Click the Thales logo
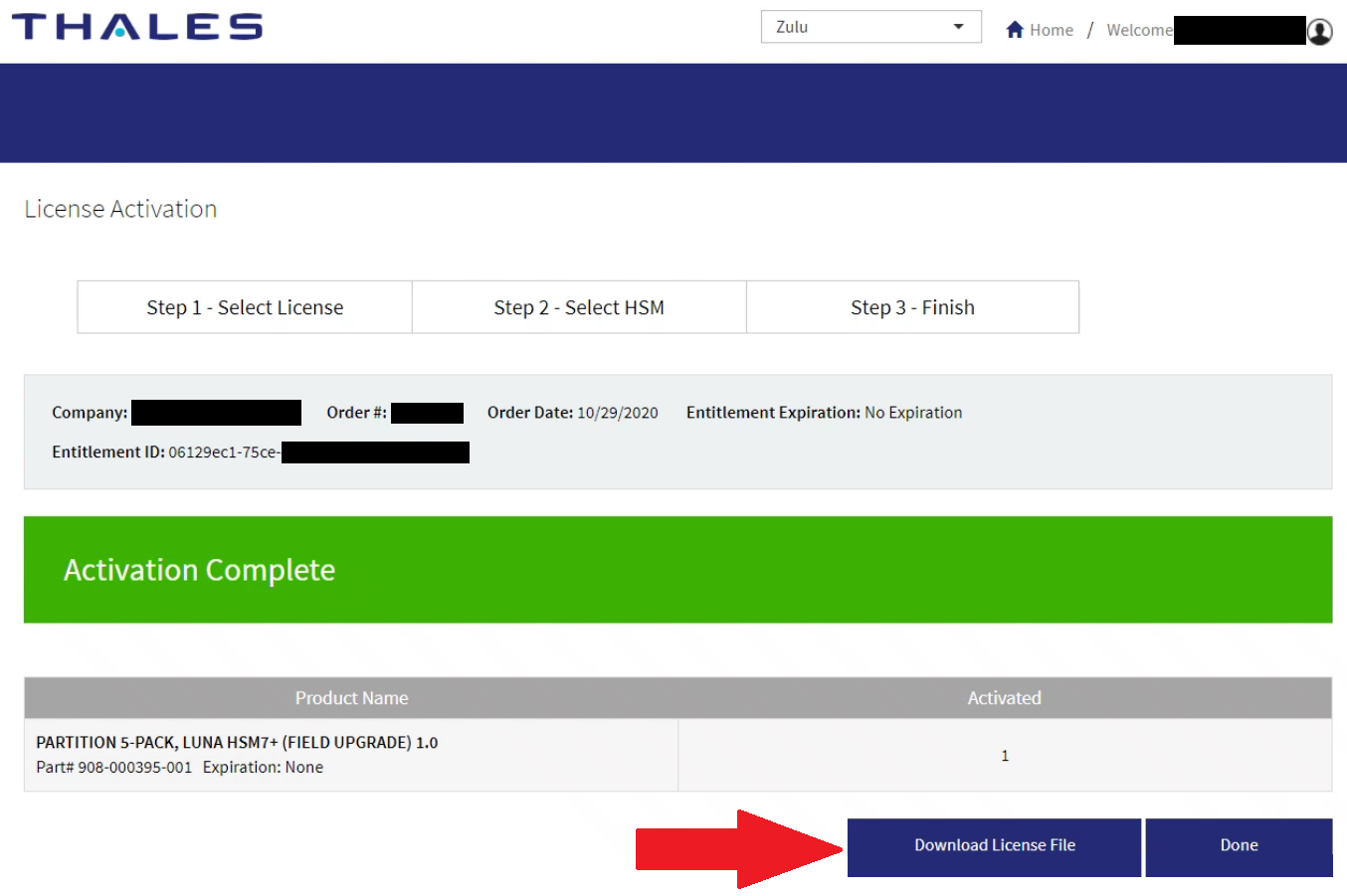1347x896 pixels. (137, 27)
